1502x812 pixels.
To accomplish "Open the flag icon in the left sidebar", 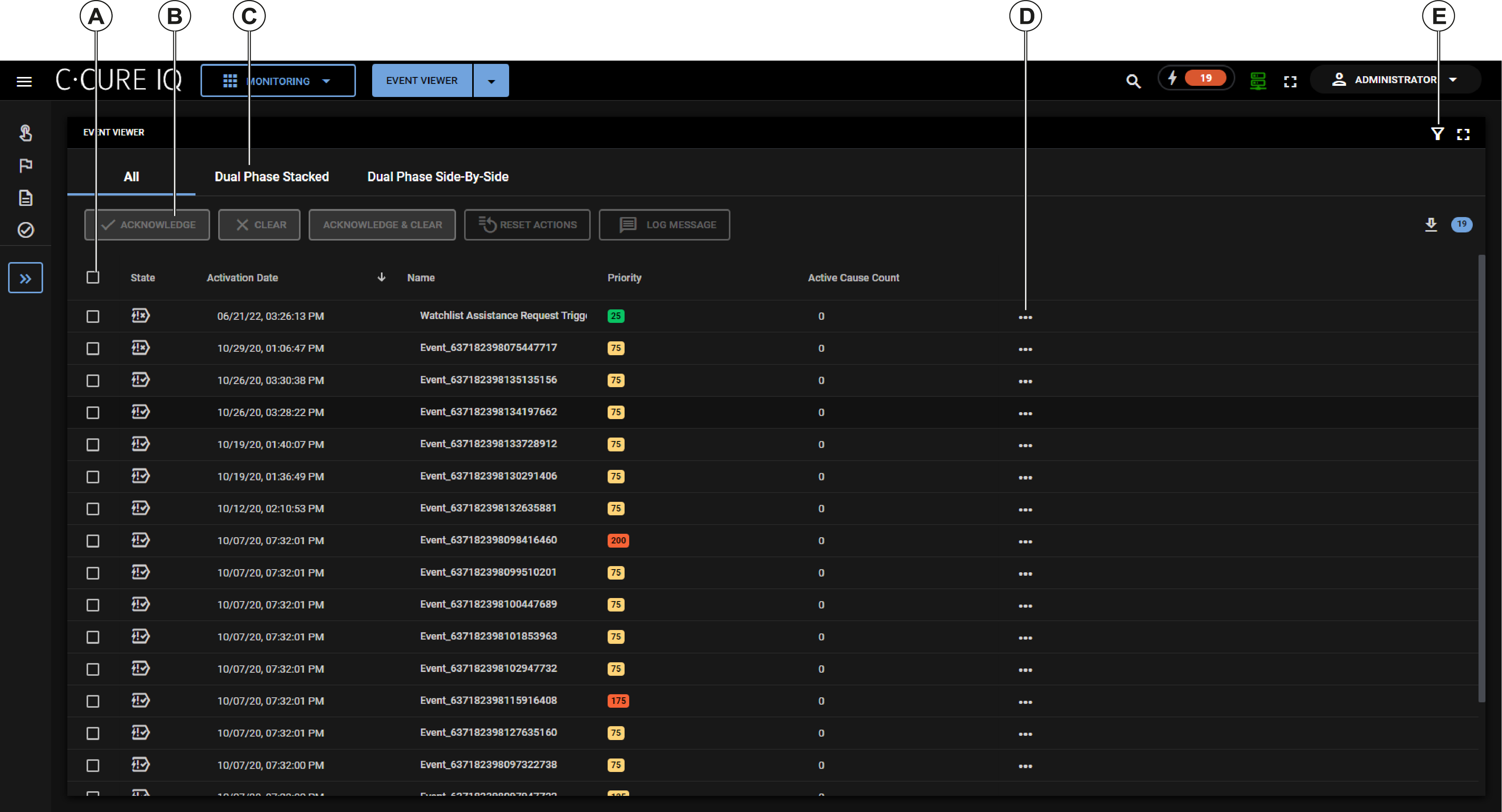I will 26,165.
